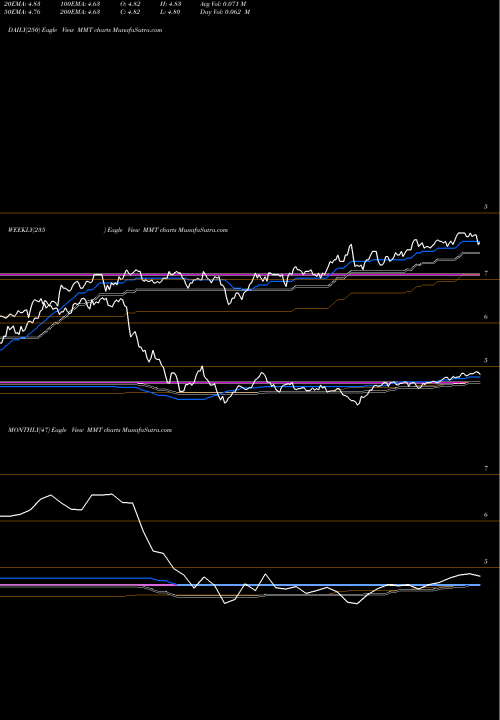This screenshot has height=720, width=500.
Task: Click the Avg Vol value
Action: [x=224, y=3]
